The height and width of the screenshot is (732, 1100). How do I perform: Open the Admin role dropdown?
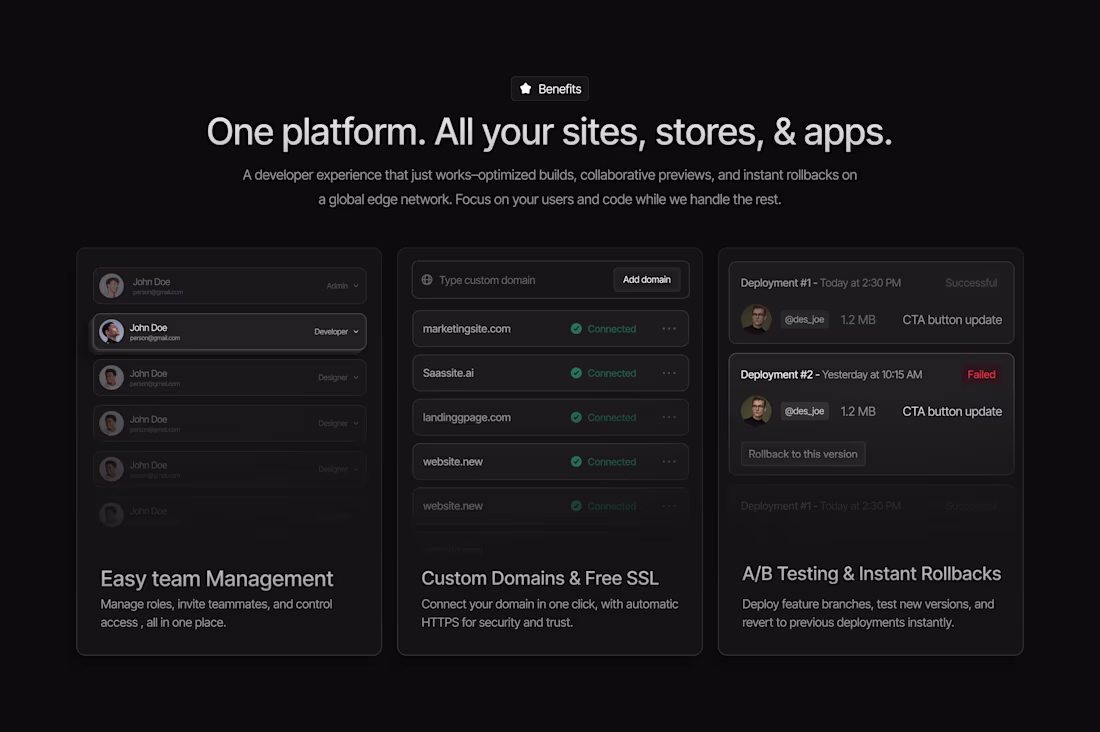[342, 286]
